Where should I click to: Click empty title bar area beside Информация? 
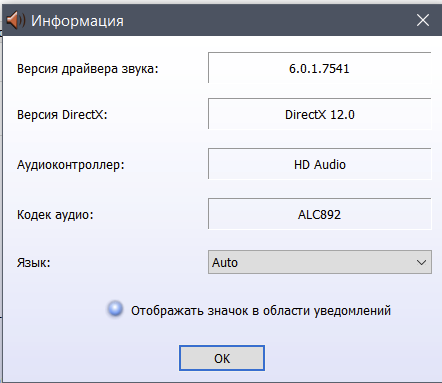coord(267,20)
